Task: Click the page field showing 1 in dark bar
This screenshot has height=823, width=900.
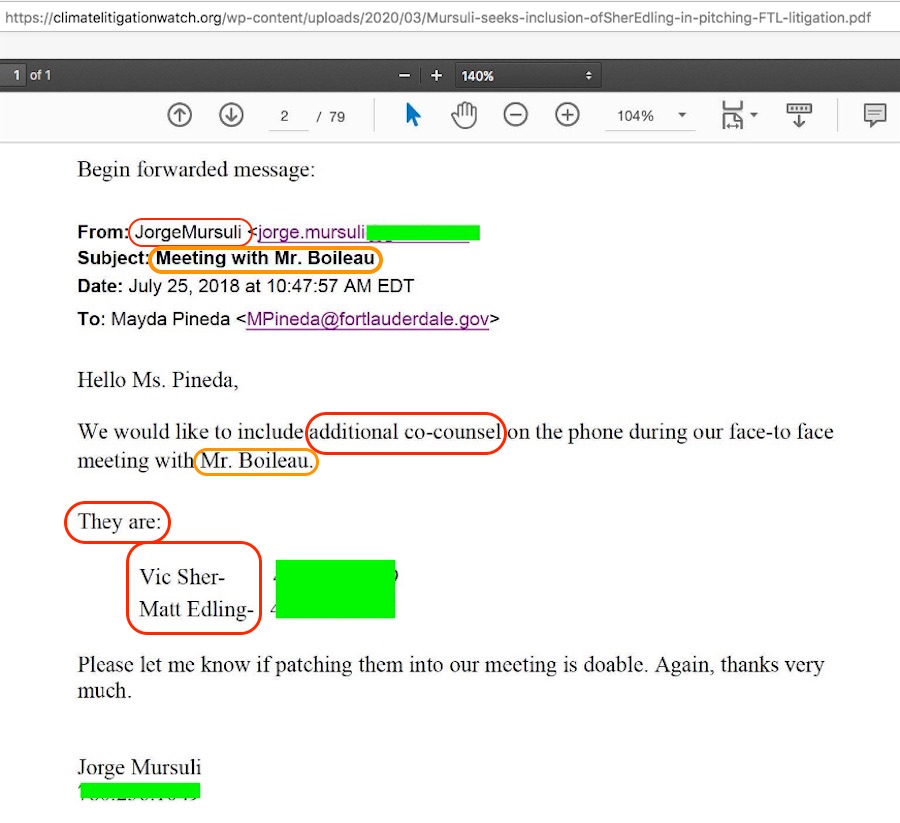Action: (x=15, y=76)
